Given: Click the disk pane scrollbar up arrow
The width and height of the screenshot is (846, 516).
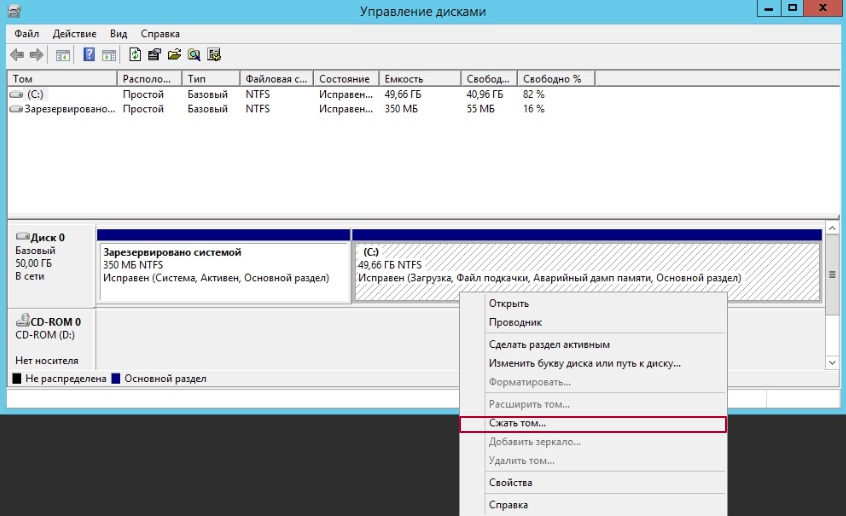Looking at the screenshot, I should click(x=832, y=228).
